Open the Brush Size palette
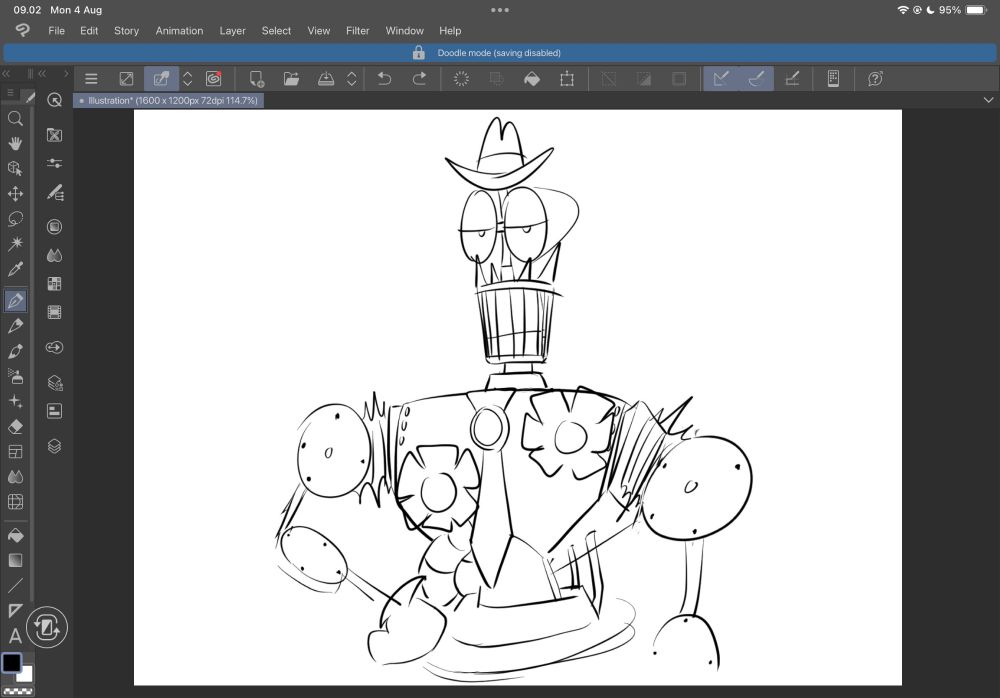The height and width of the screenshot is (698, 1000). pyautogui.click(x=55, y=192)
